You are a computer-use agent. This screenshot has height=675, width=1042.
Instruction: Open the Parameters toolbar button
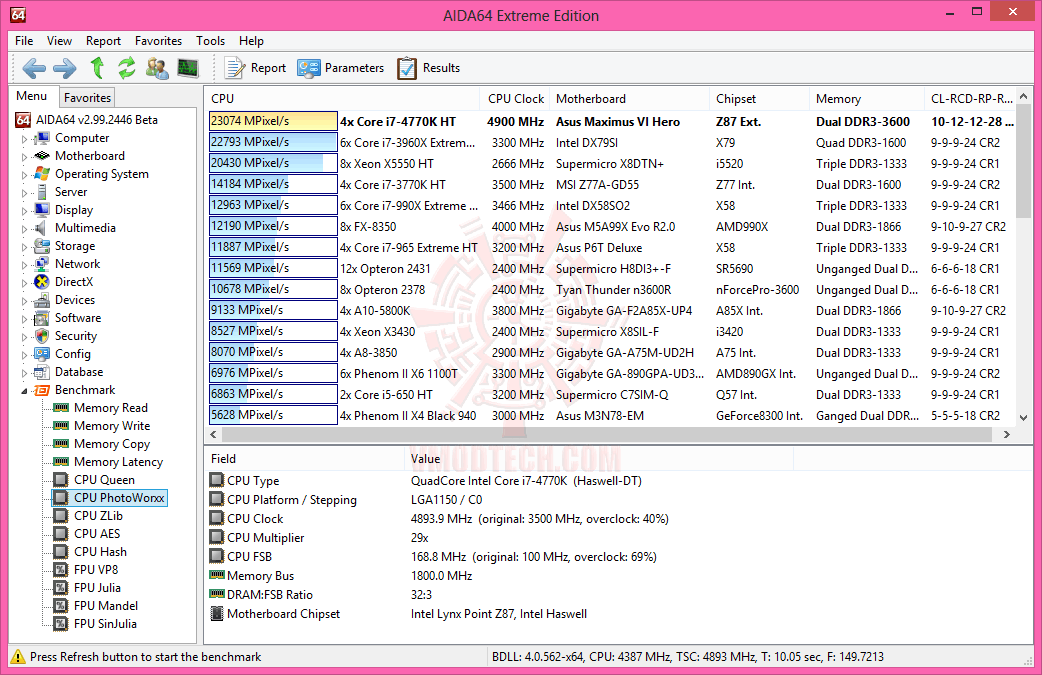(341, 68)
